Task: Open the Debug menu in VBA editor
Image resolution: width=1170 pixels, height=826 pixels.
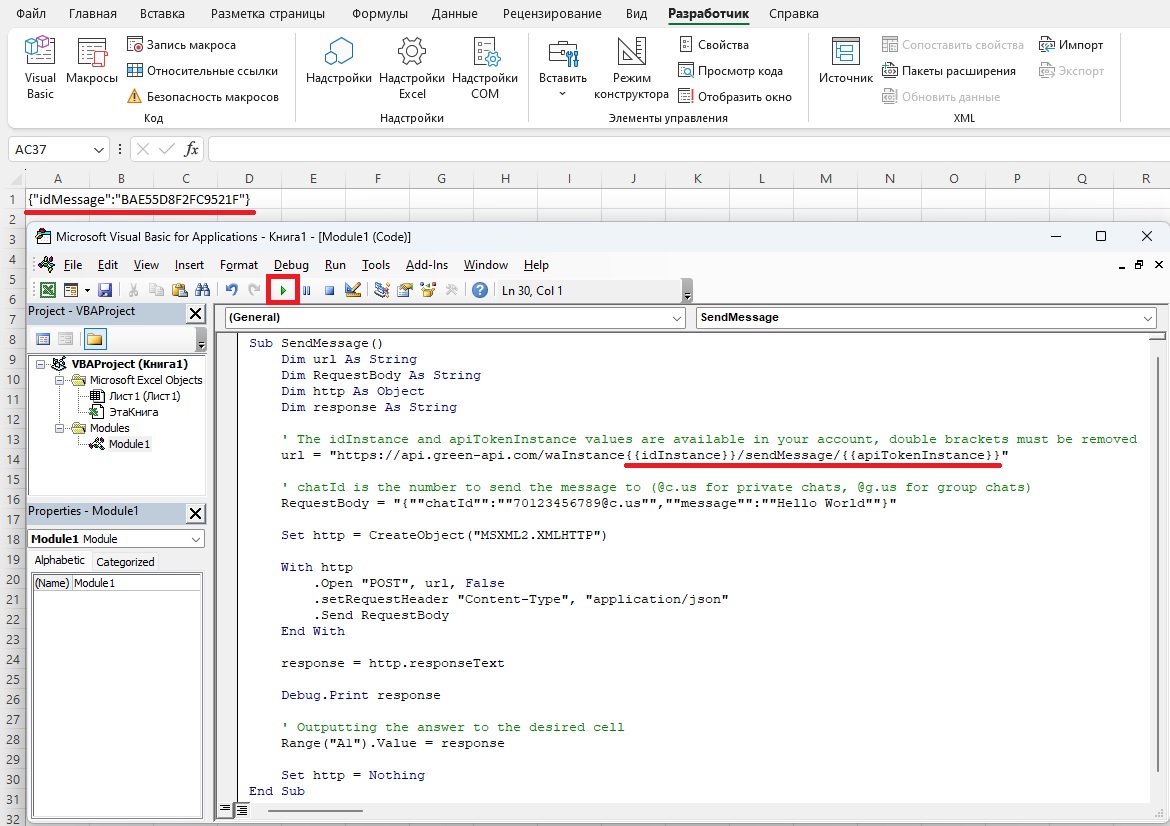Action: pyautogui.click(x=291, y=265)
